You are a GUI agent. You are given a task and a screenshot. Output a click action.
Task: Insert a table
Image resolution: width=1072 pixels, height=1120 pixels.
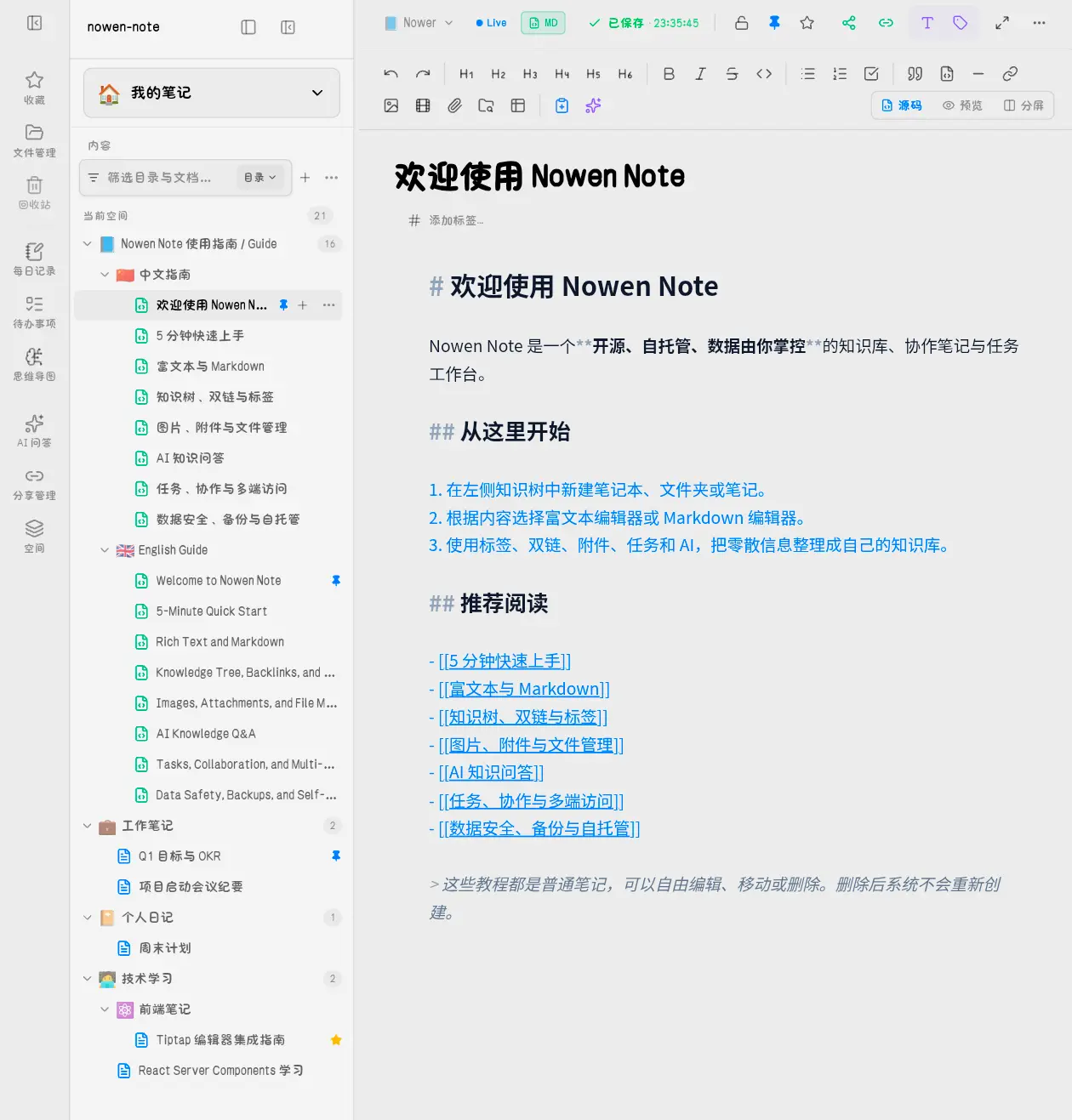(x=518, y=105)
